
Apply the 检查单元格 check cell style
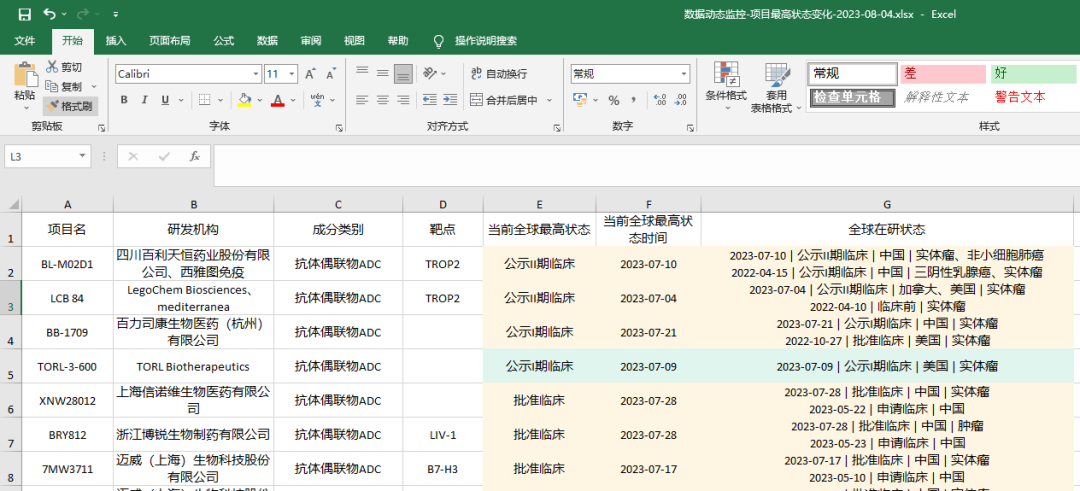point(853,97)
